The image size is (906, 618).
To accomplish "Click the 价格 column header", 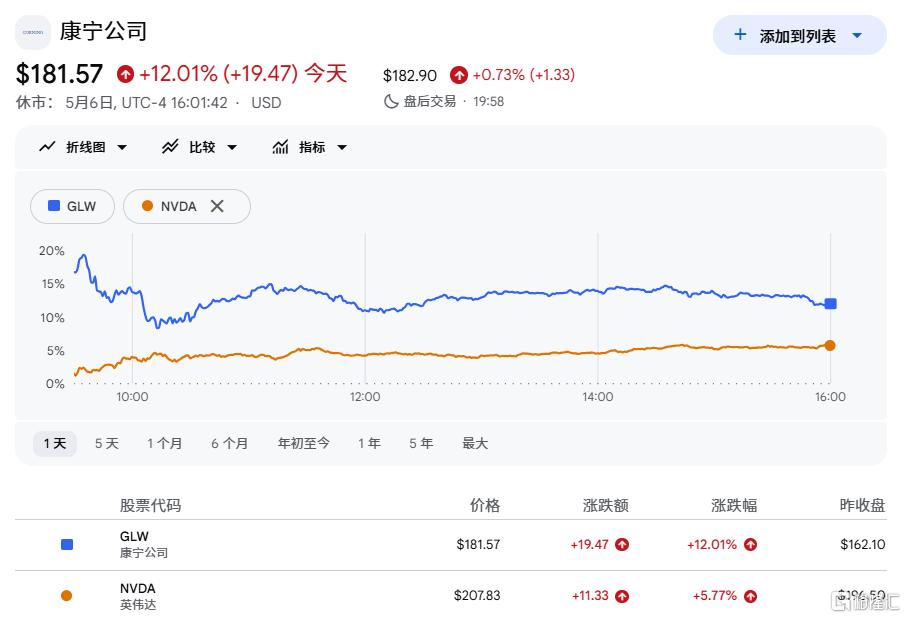I will 485,505.
